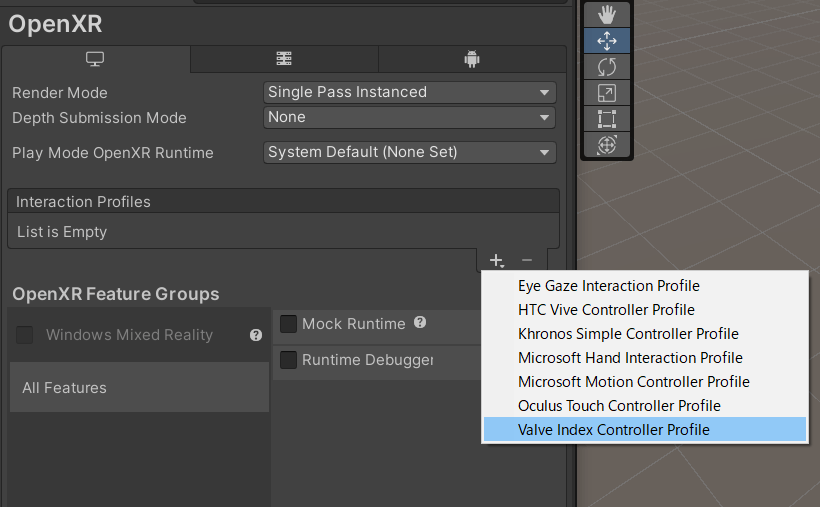Select the Rect transform tool
The image size is (820, 507).
click(607, 119)
